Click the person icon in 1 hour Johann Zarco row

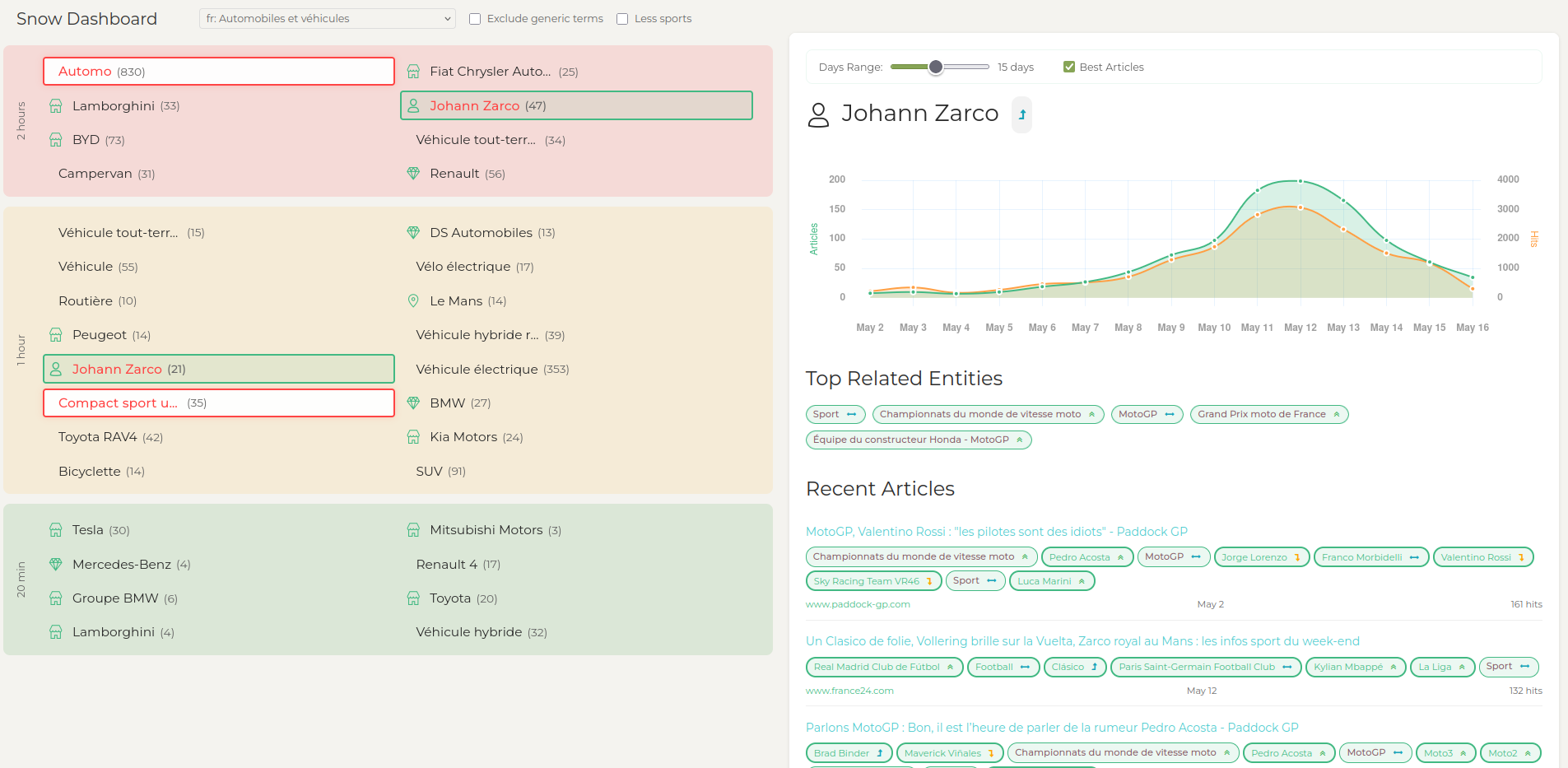click(x=56, y=370)
